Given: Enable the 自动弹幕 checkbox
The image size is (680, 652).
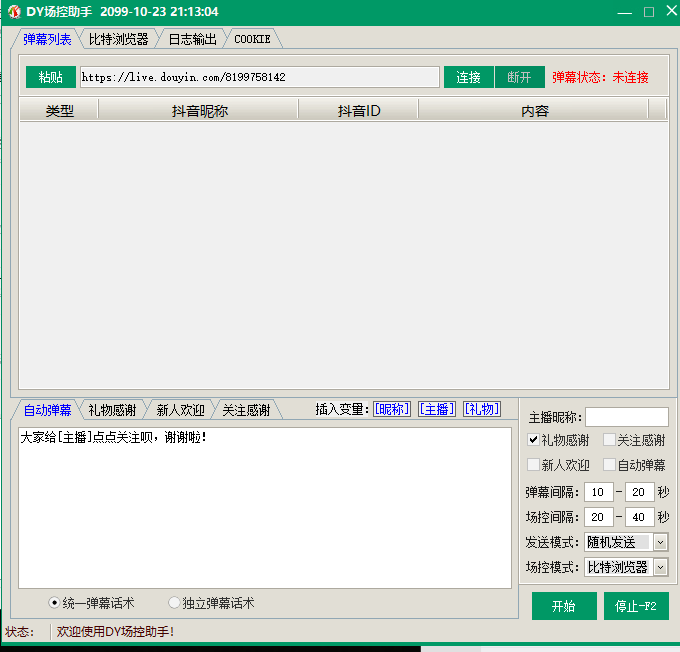Looking at the screenshot, I should click(609, 465).
